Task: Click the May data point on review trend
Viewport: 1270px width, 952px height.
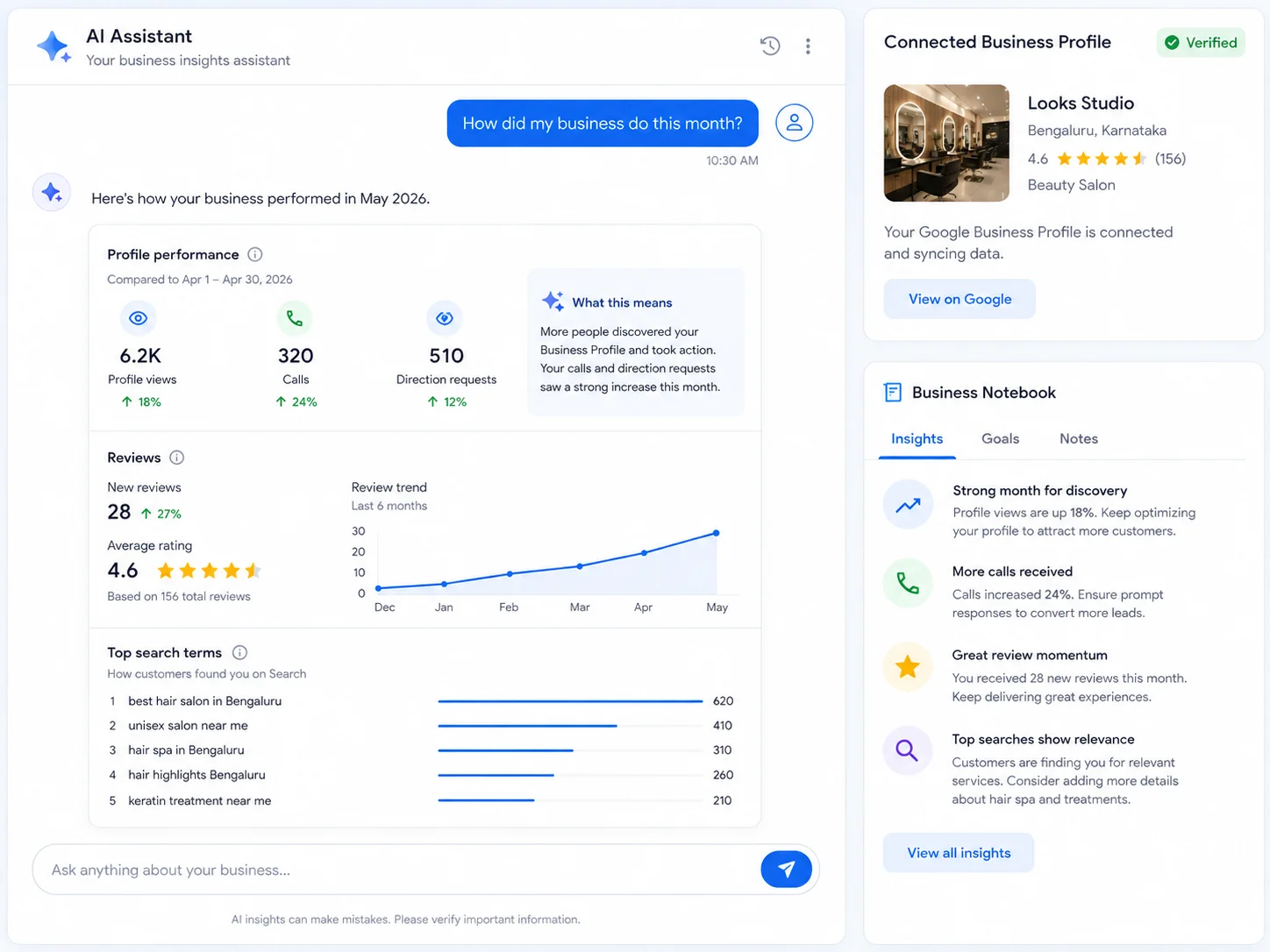Action: coord(717,533)
